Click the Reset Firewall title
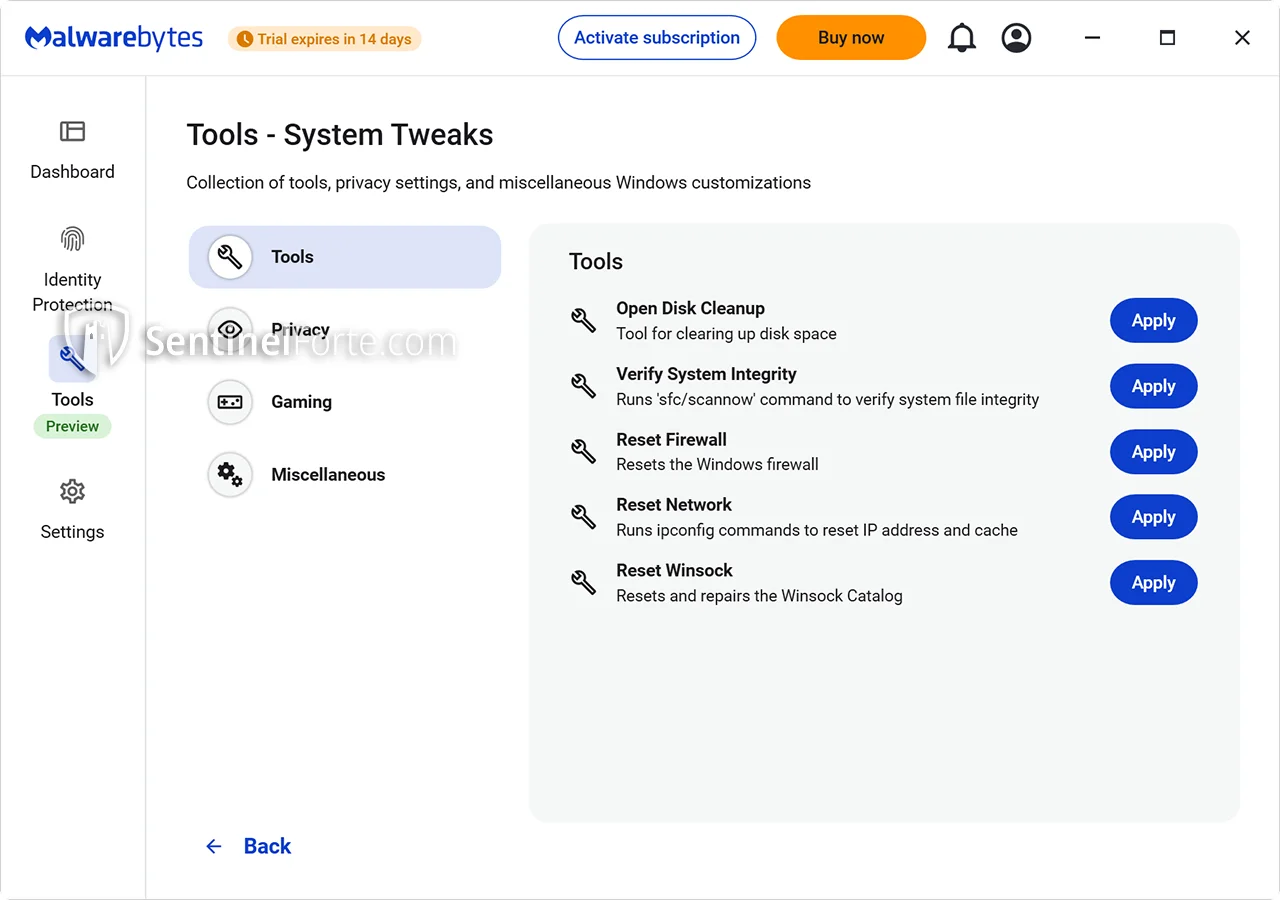Screen dimensions: 1280x900 (x=671, y=439)
